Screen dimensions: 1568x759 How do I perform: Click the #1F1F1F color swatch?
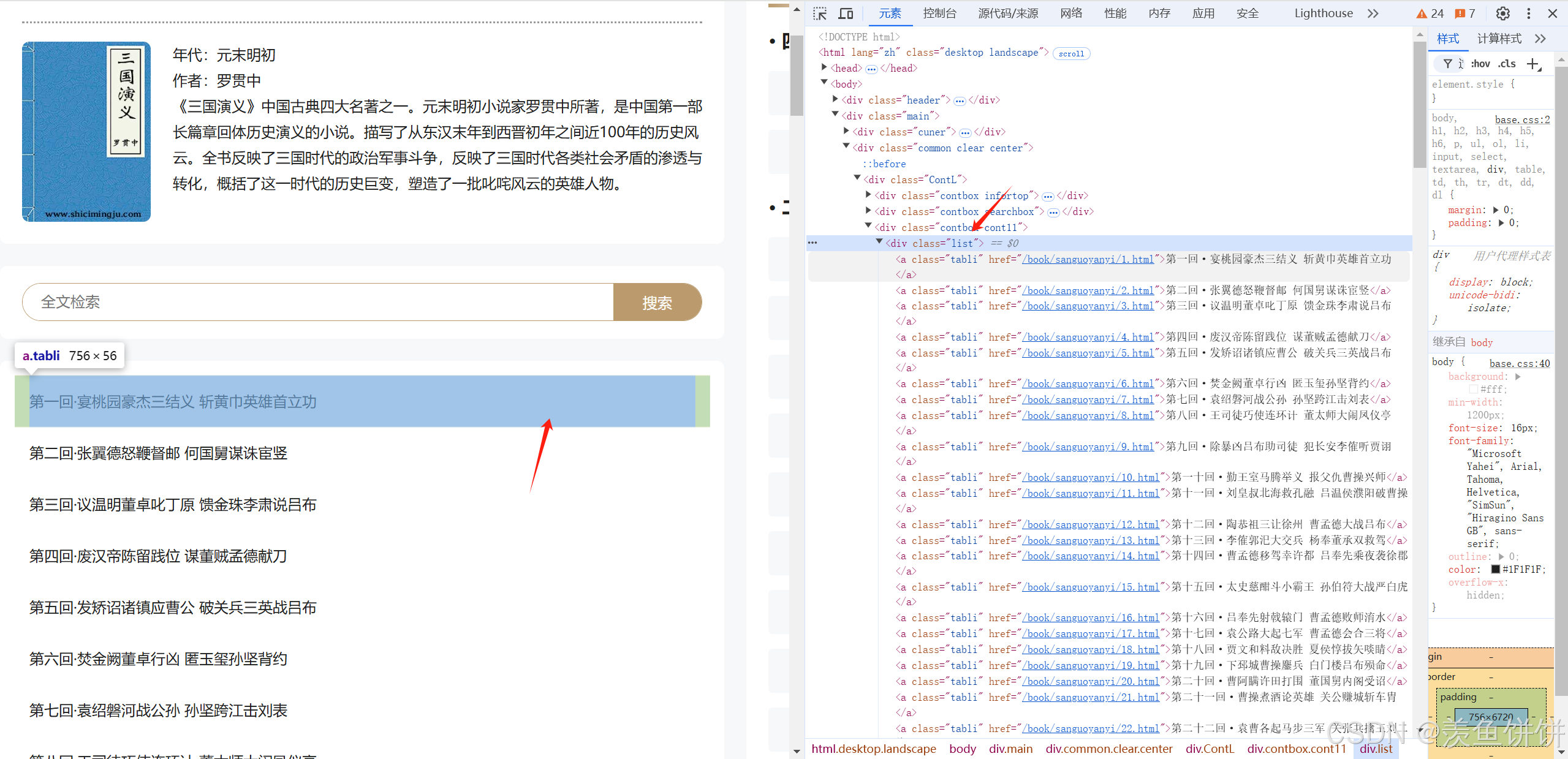point(1495,569)
